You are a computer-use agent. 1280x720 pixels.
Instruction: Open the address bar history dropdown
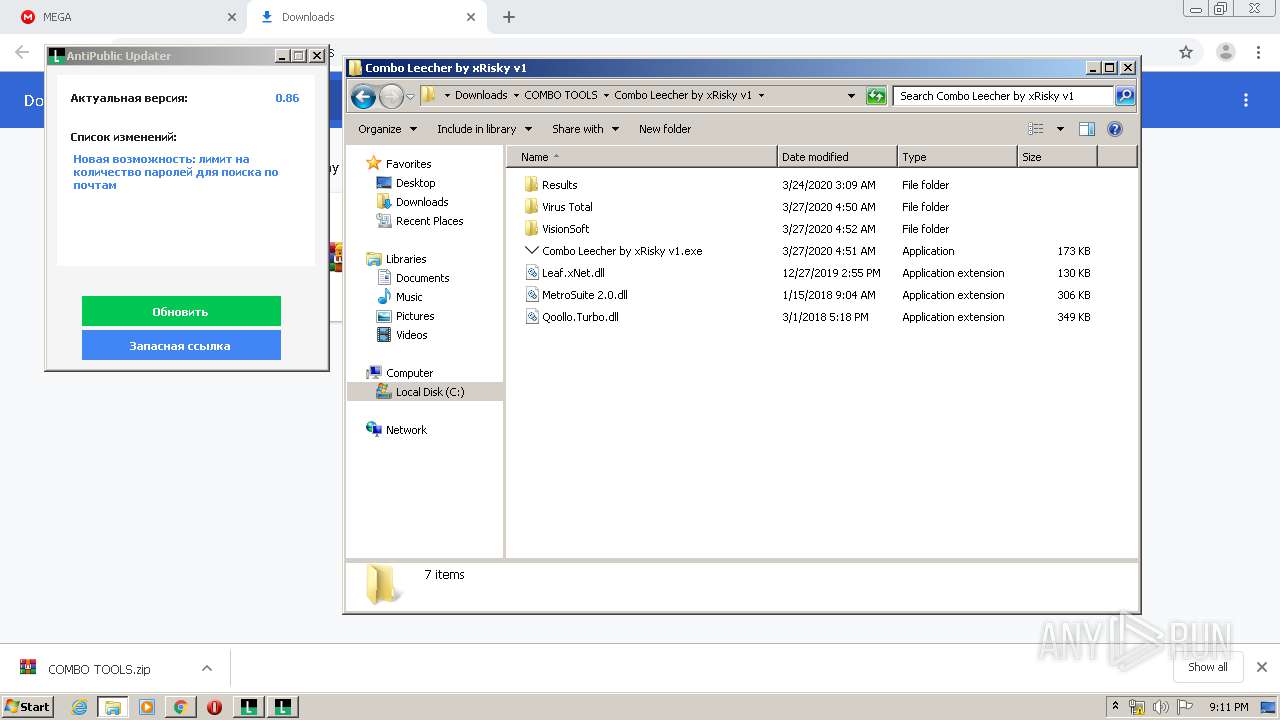(851, 96)
